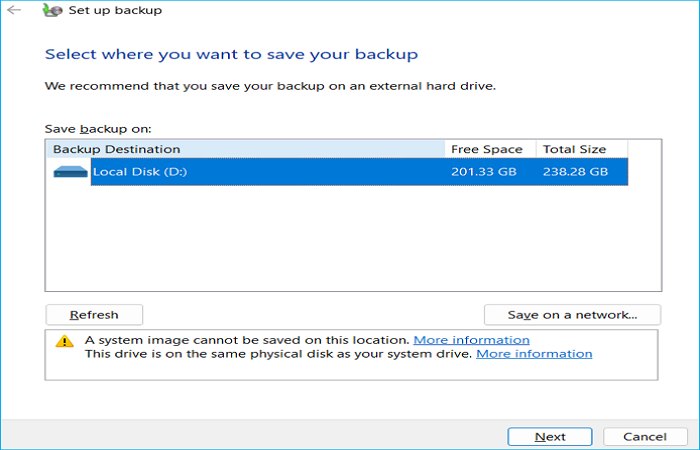Image resolution: width=700 pixels, height=450 pixels.
Task: Click the yellow warning triangle icon
Action: 64,342
